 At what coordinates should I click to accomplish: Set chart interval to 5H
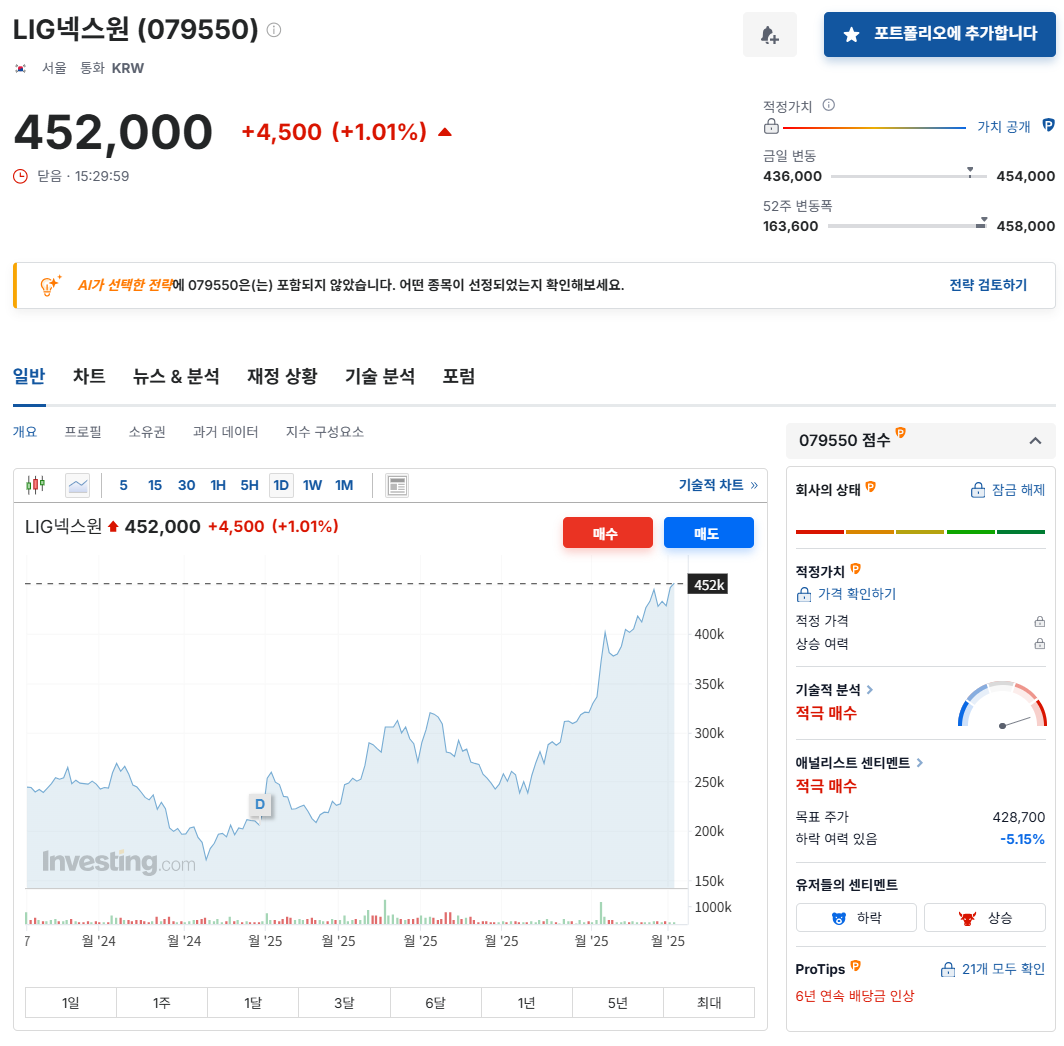pos(250,485)
